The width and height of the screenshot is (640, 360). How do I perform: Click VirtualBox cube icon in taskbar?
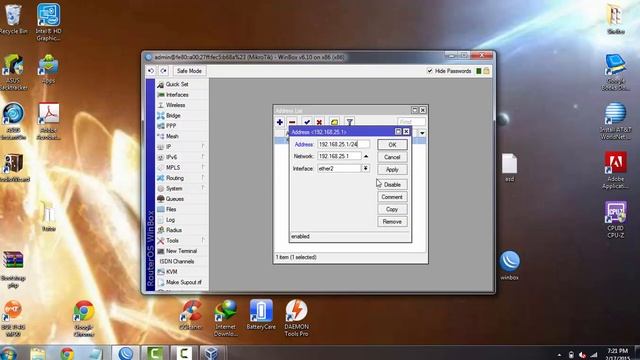pyautogui.click(x=211, y=353)
